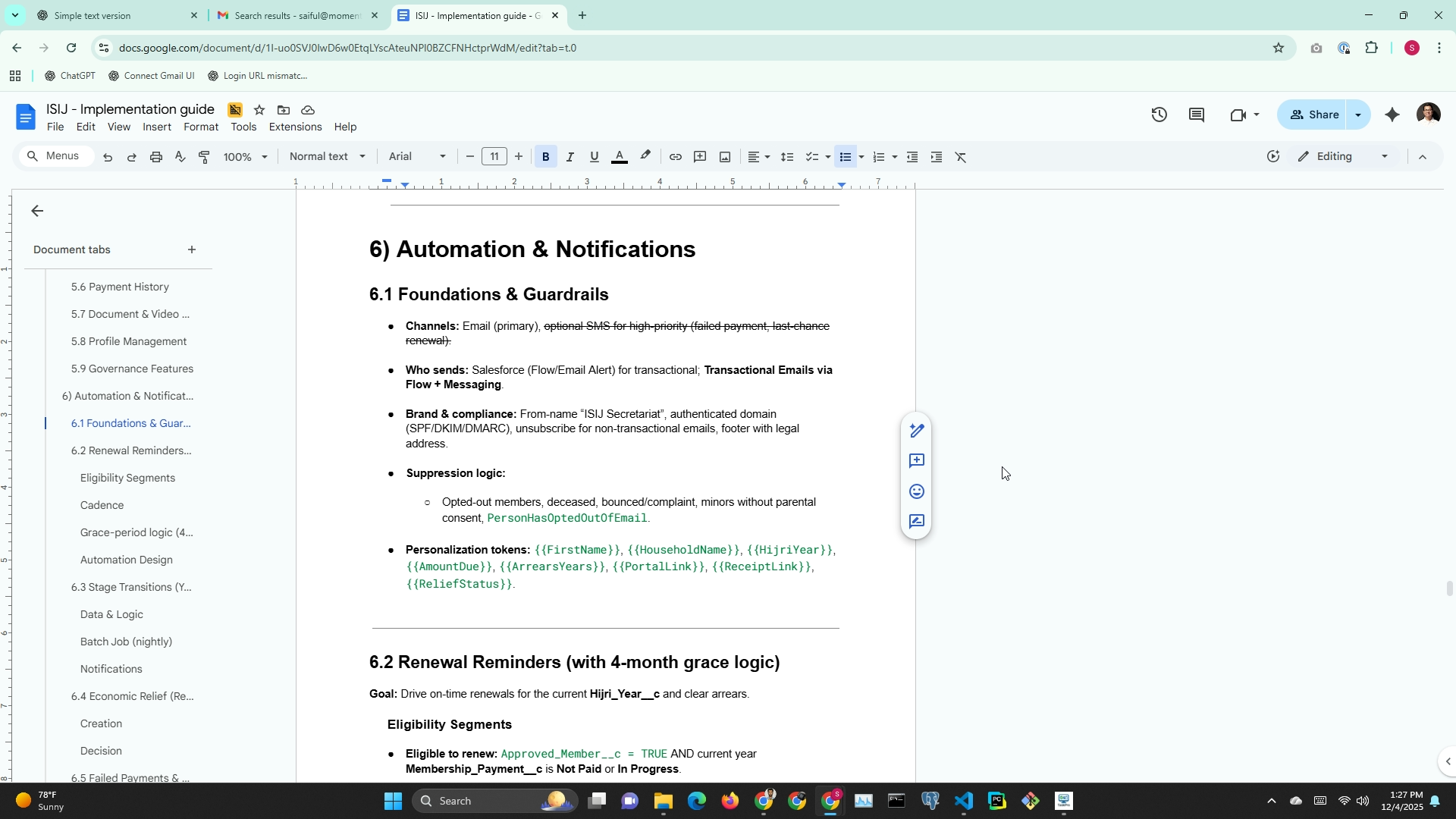Click the Share button
This screenshot has height=819, width=1456.
click(1314, 115)
